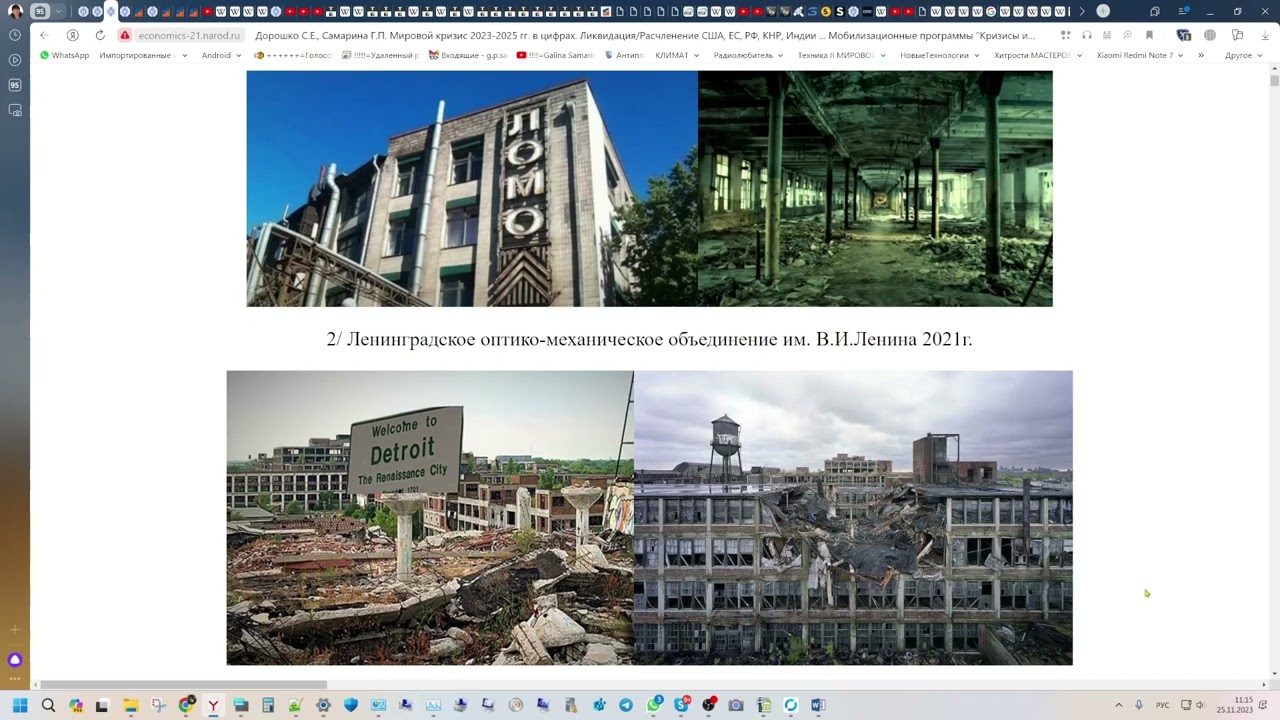The image size is (1280, 720).
Task: Open taskbar Search magnifier
Action: (x=48, y=705)
